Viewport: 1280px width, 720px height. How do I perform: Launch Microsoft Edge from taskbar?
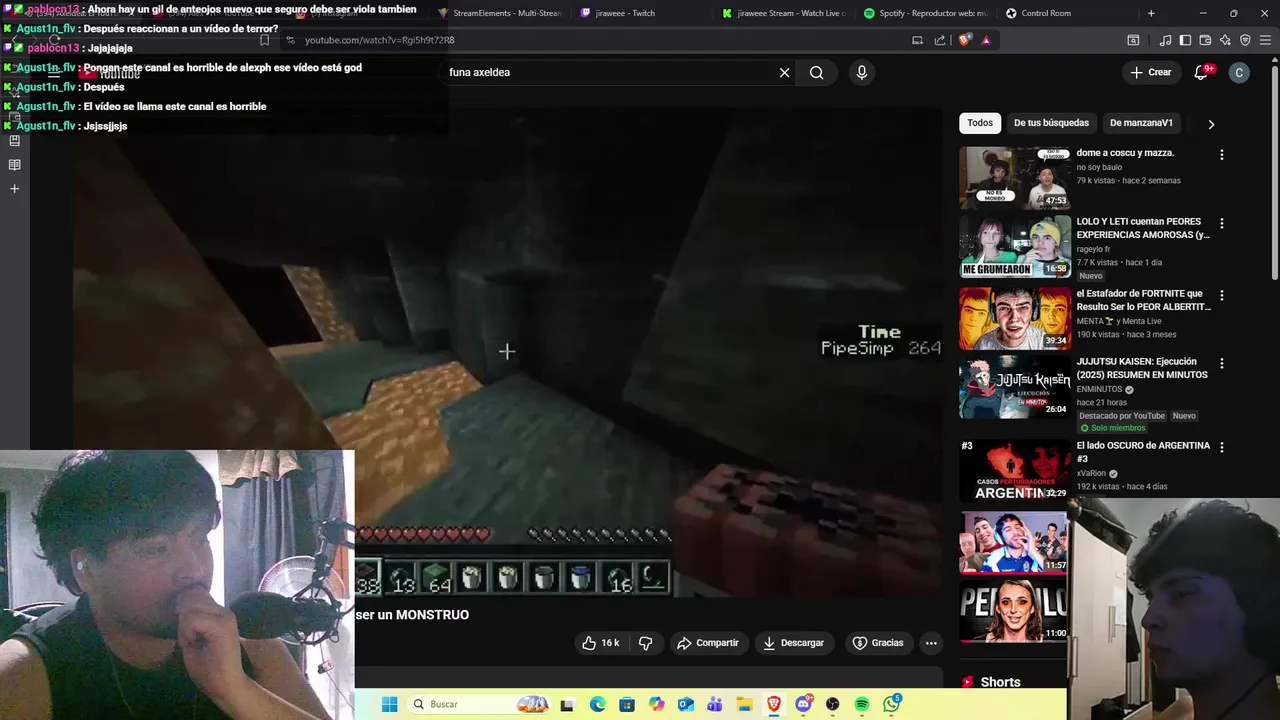pos(597,704)
